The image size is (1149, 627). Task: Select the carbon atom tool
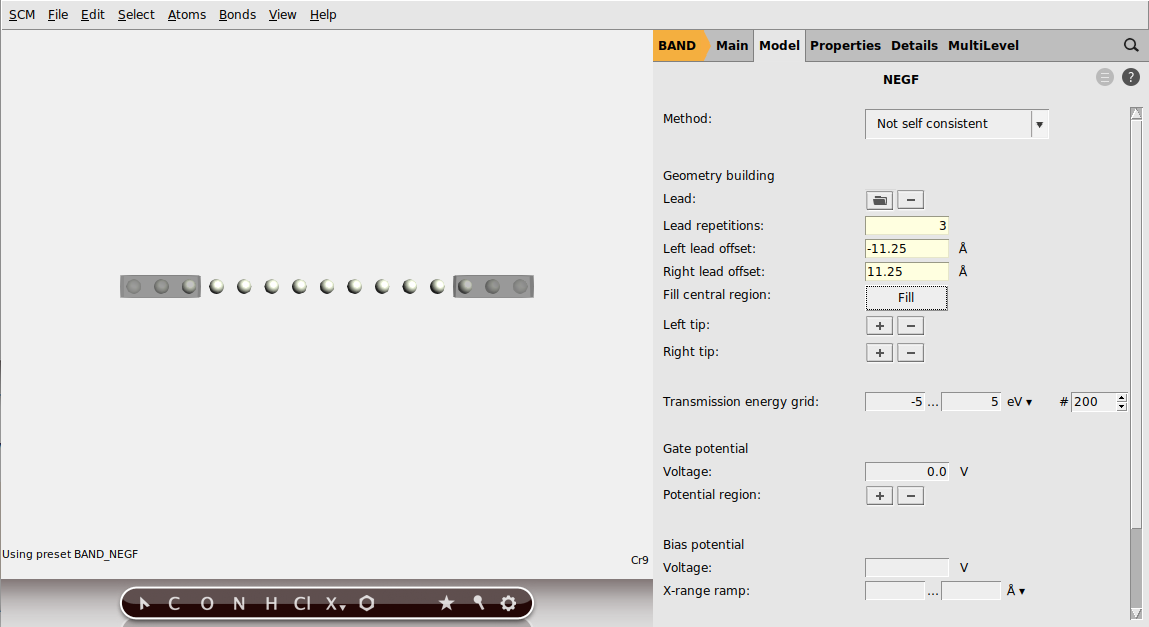coord(173,603)
